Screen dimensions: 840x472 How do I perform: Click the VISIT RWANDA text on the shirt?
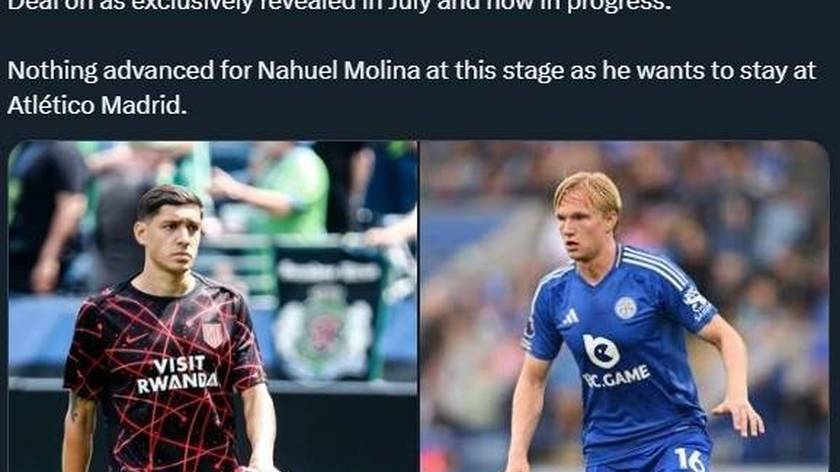tap(177, 374)
